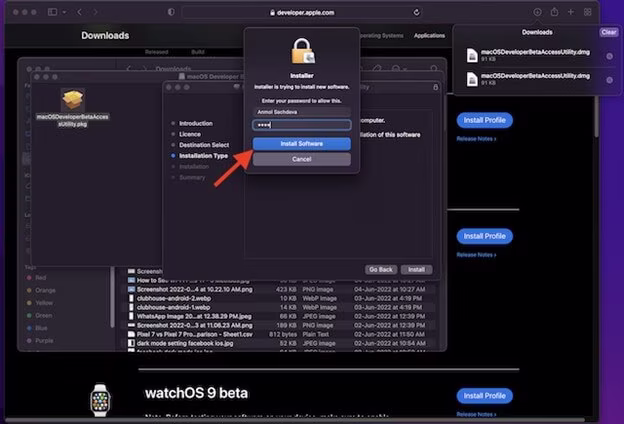The height and width of the screenshot is (424, 624).
Task: Select the second macOSDeveloperBetaAccessUtility.dmg download
Action: 535,79
